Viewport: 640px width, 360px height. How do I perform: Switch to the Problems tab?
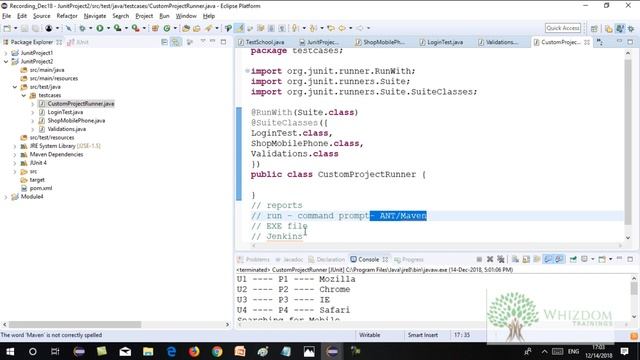tap(253, 260)
